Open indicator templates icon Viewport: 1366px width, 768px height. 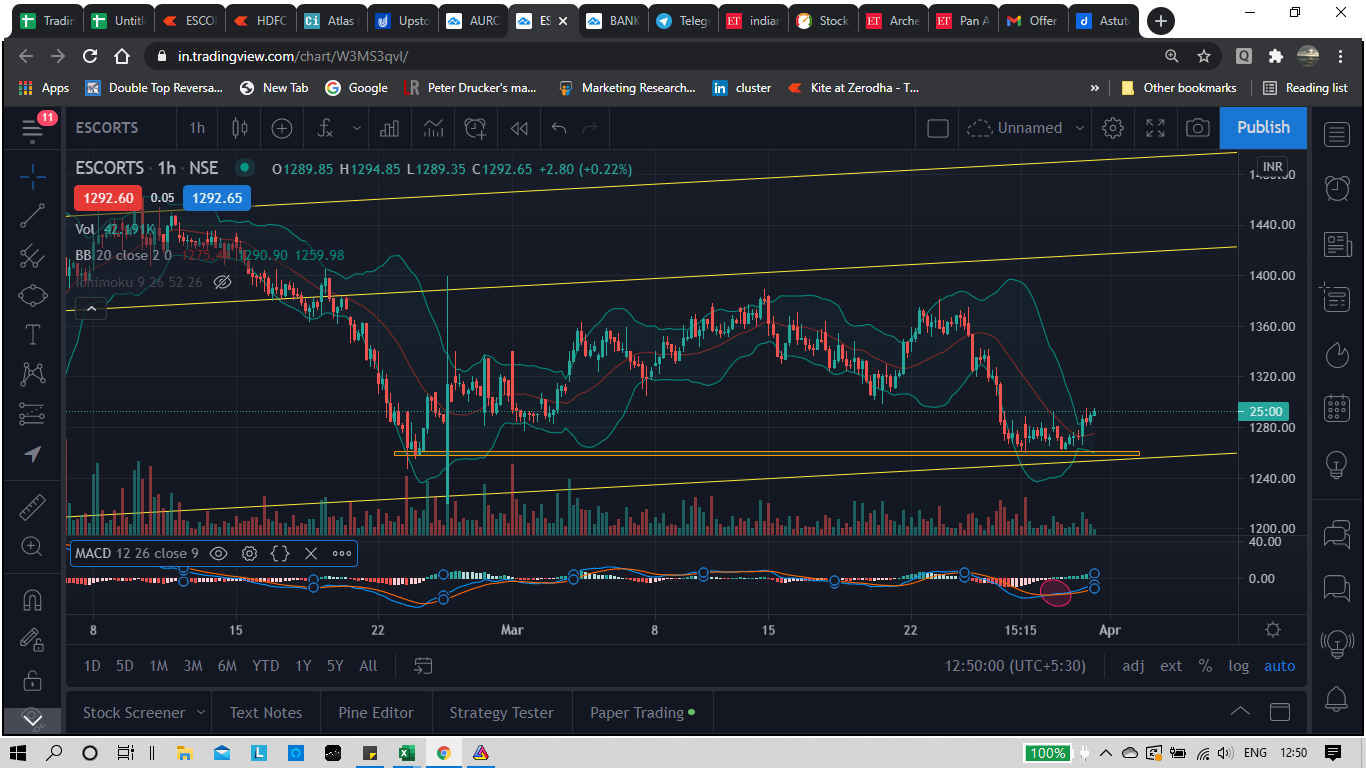coord(433,128)
